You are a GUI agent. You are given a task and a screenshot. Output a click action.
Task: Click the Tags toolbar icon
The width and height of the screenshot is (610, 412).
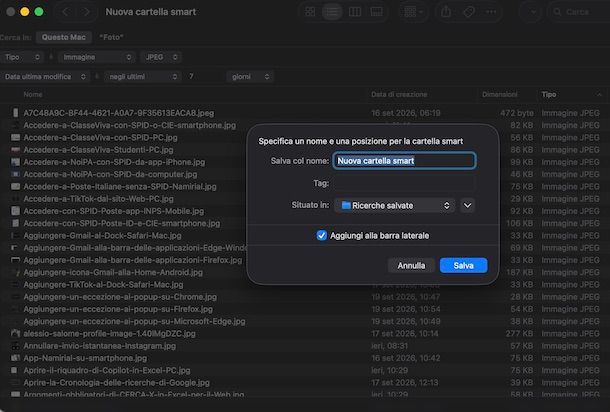[469, 12]
